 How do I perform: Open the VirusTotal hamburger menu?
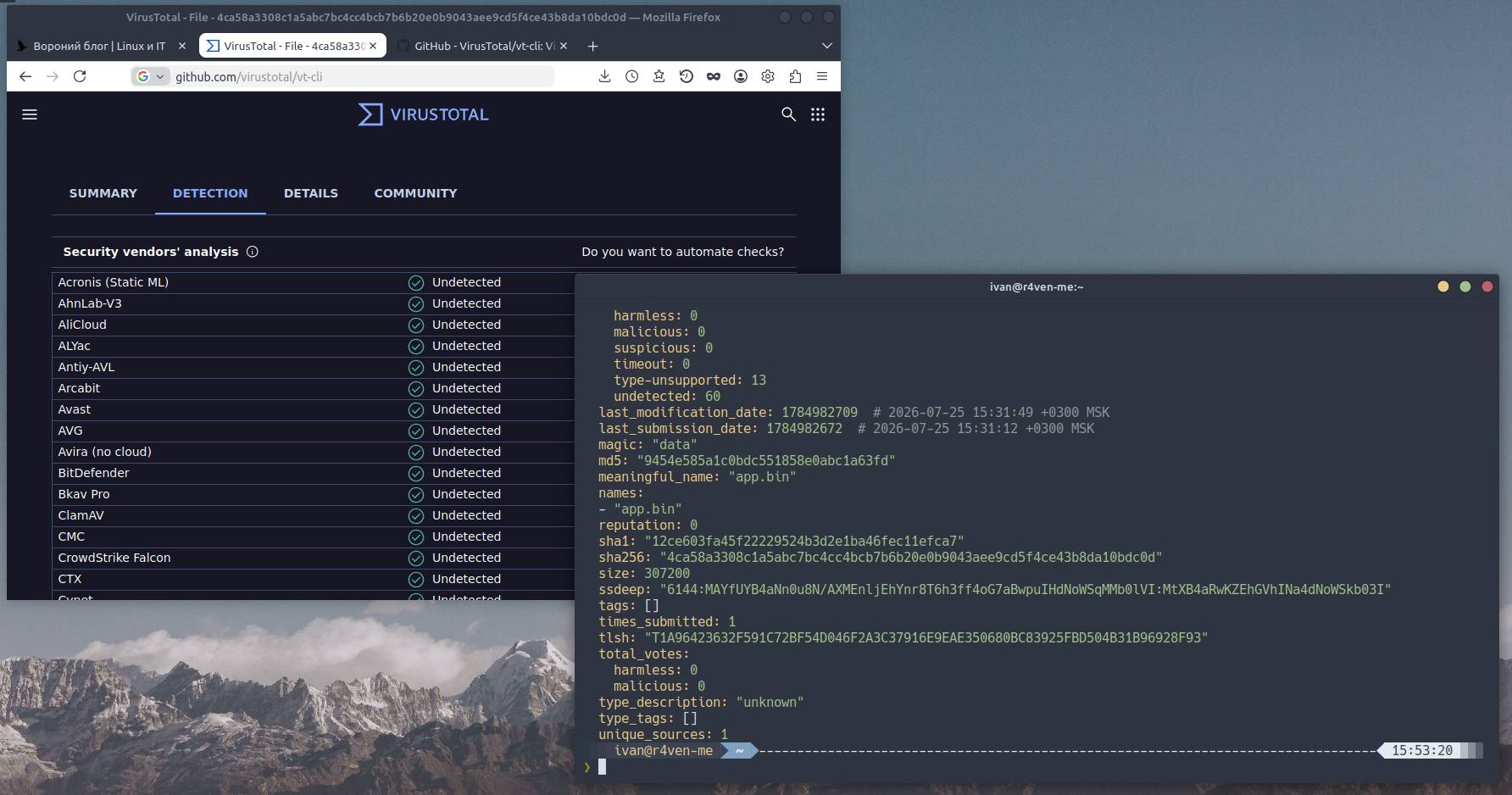click(x=30, y=114)
